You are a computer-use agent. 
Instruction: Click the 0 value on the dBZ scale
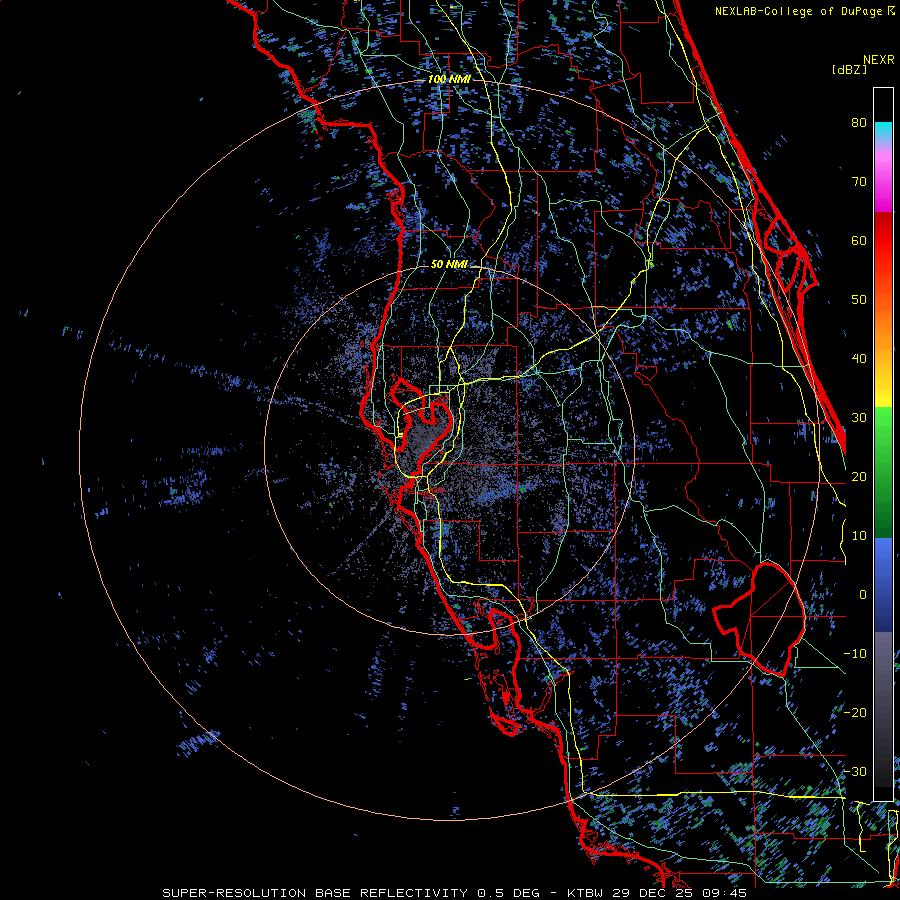[862, 595]
